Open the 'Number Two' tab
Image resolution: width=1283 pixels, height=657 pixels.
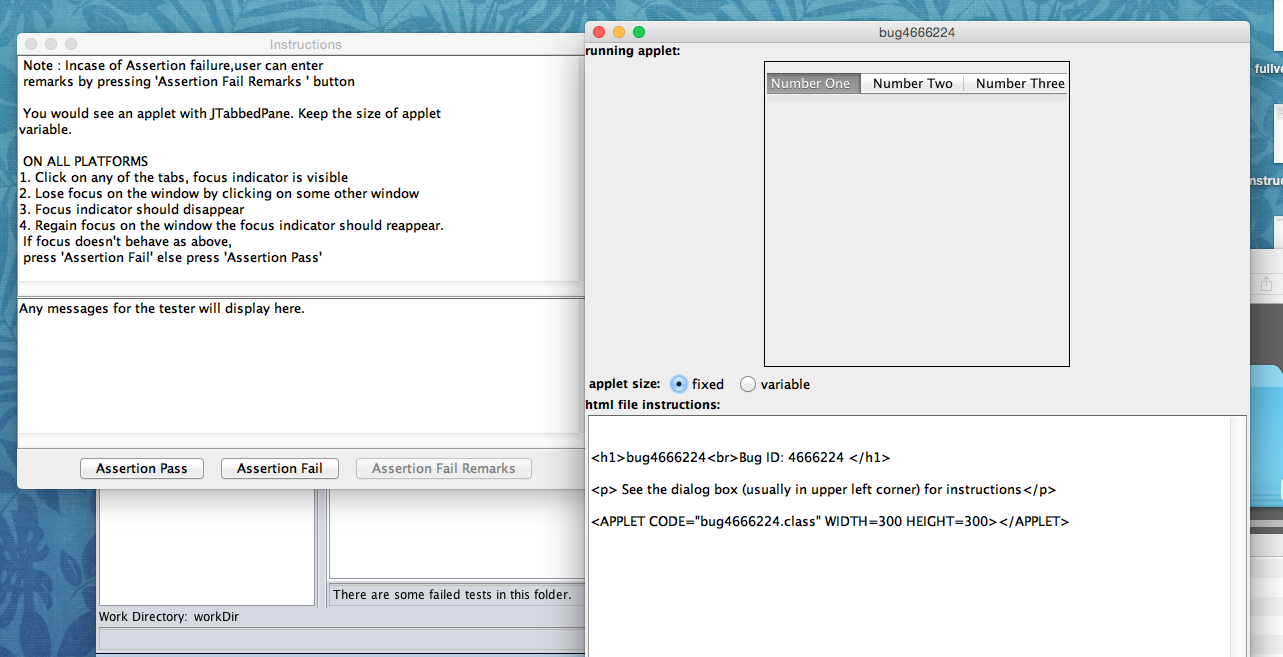tap(912, 84)
